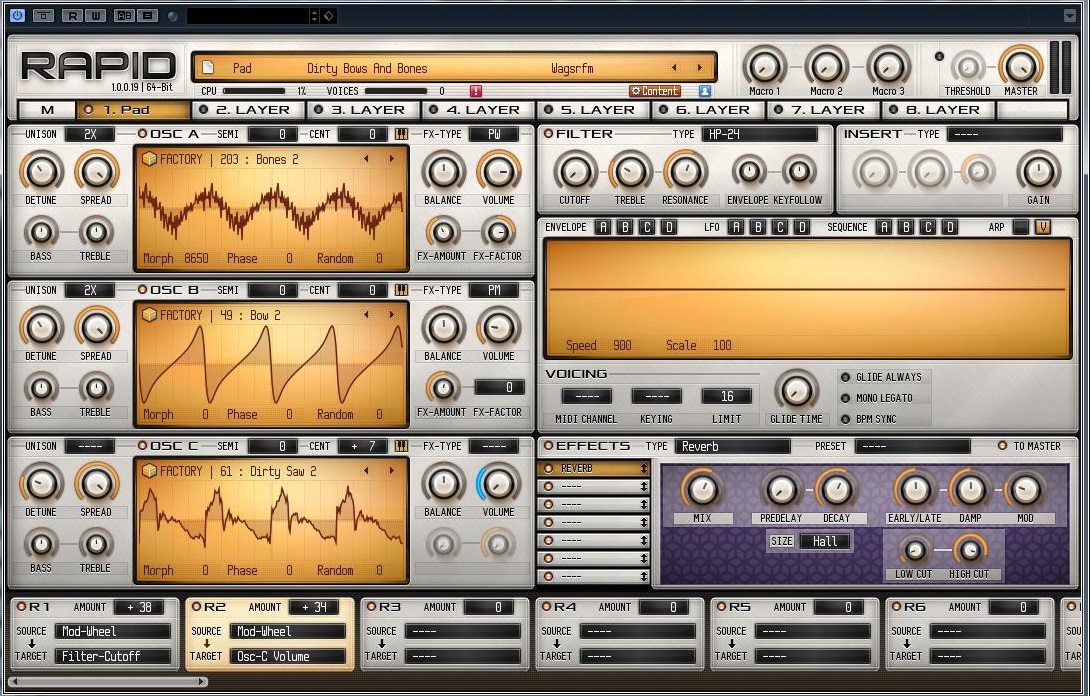Click the A/B compare button in host bar
Image resolution: width=1090 pixels, height=696 pixels.
tap(124, 15)
